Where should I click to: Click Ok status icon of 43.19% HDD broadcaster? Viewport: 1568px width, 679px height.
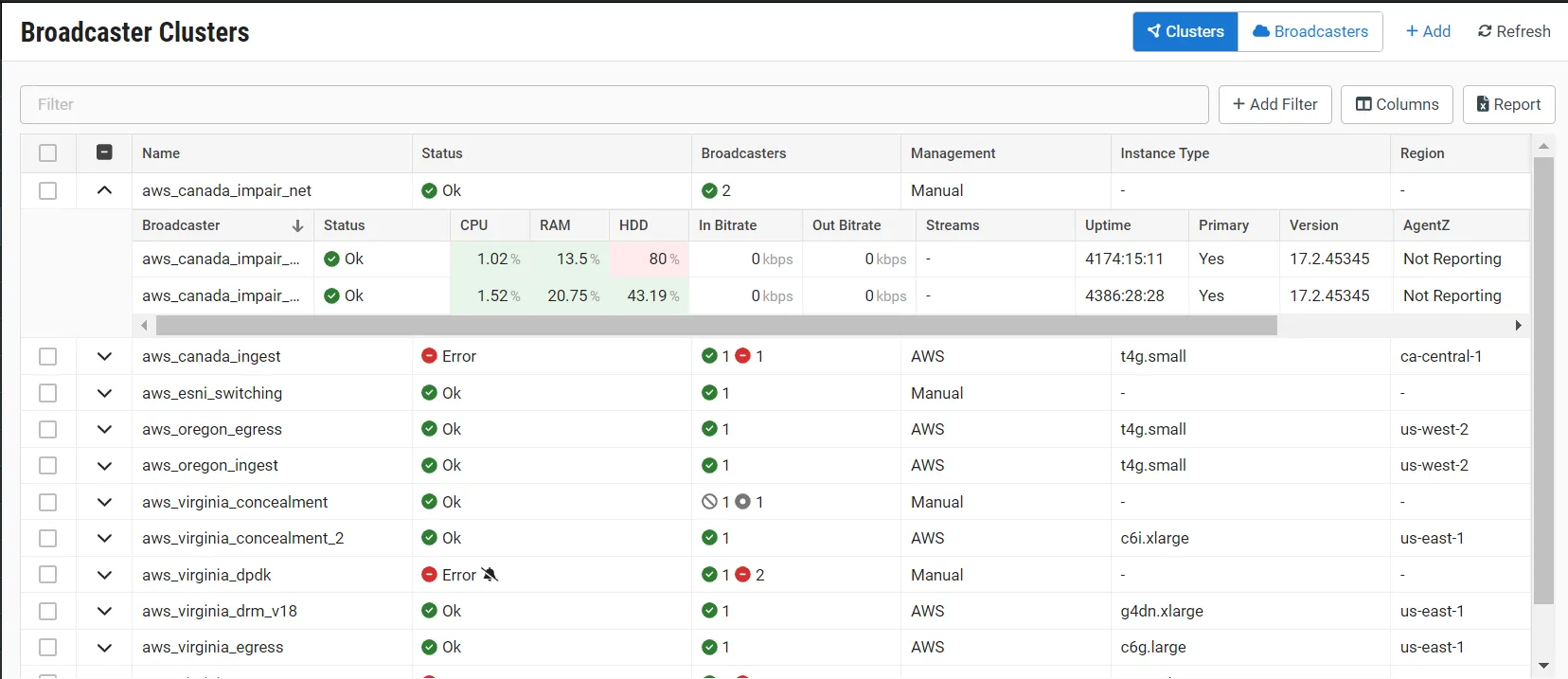331,295
